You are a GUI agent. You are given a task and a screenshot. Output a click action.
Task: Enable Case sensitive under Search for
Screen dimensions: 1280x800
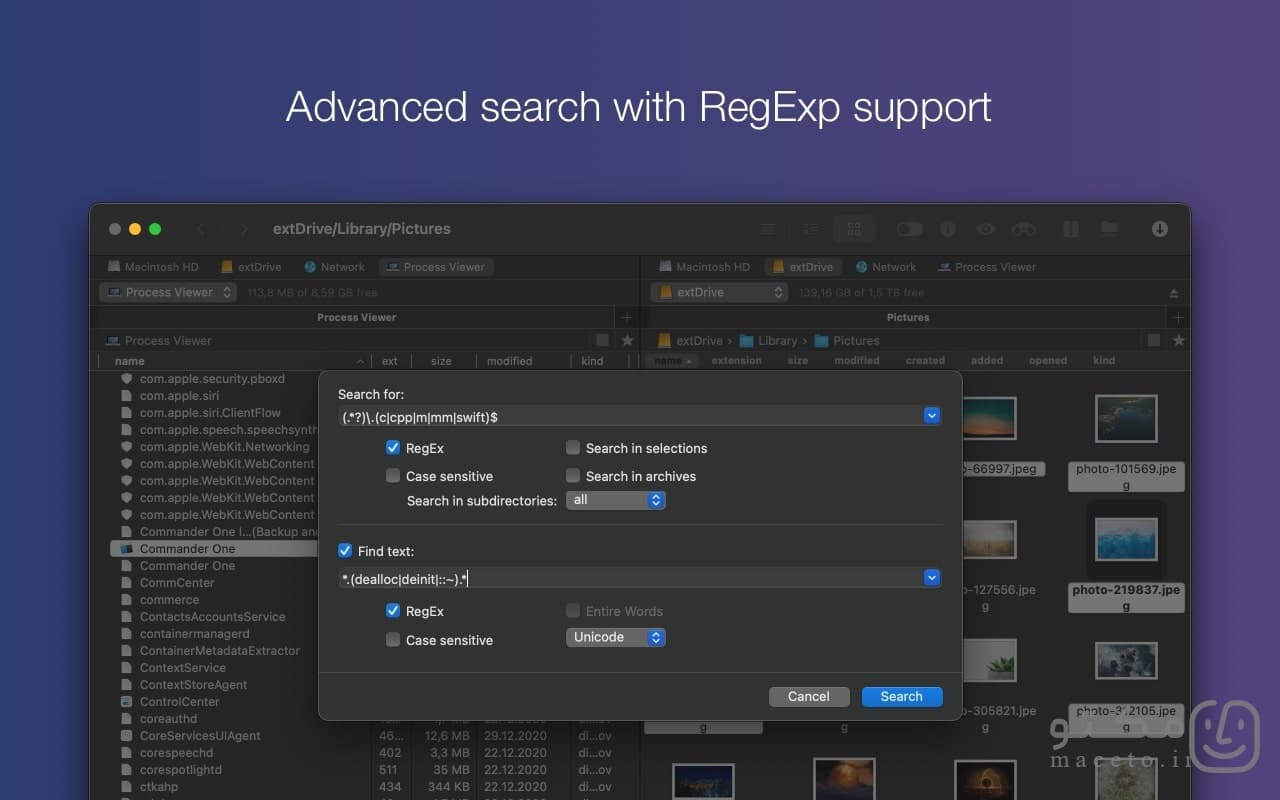click(393, 476)
